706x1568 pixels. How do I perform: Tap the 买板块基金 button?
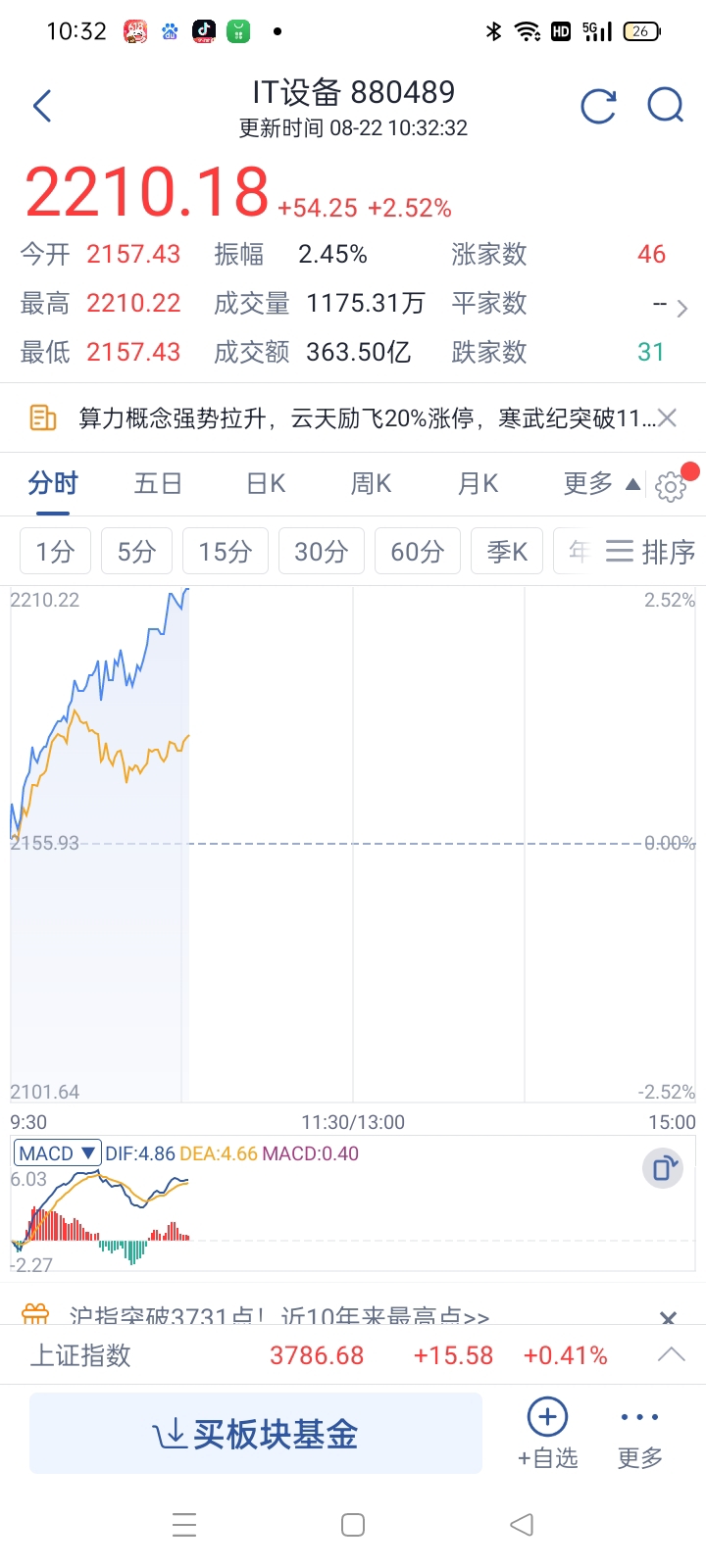point(256,1434)
